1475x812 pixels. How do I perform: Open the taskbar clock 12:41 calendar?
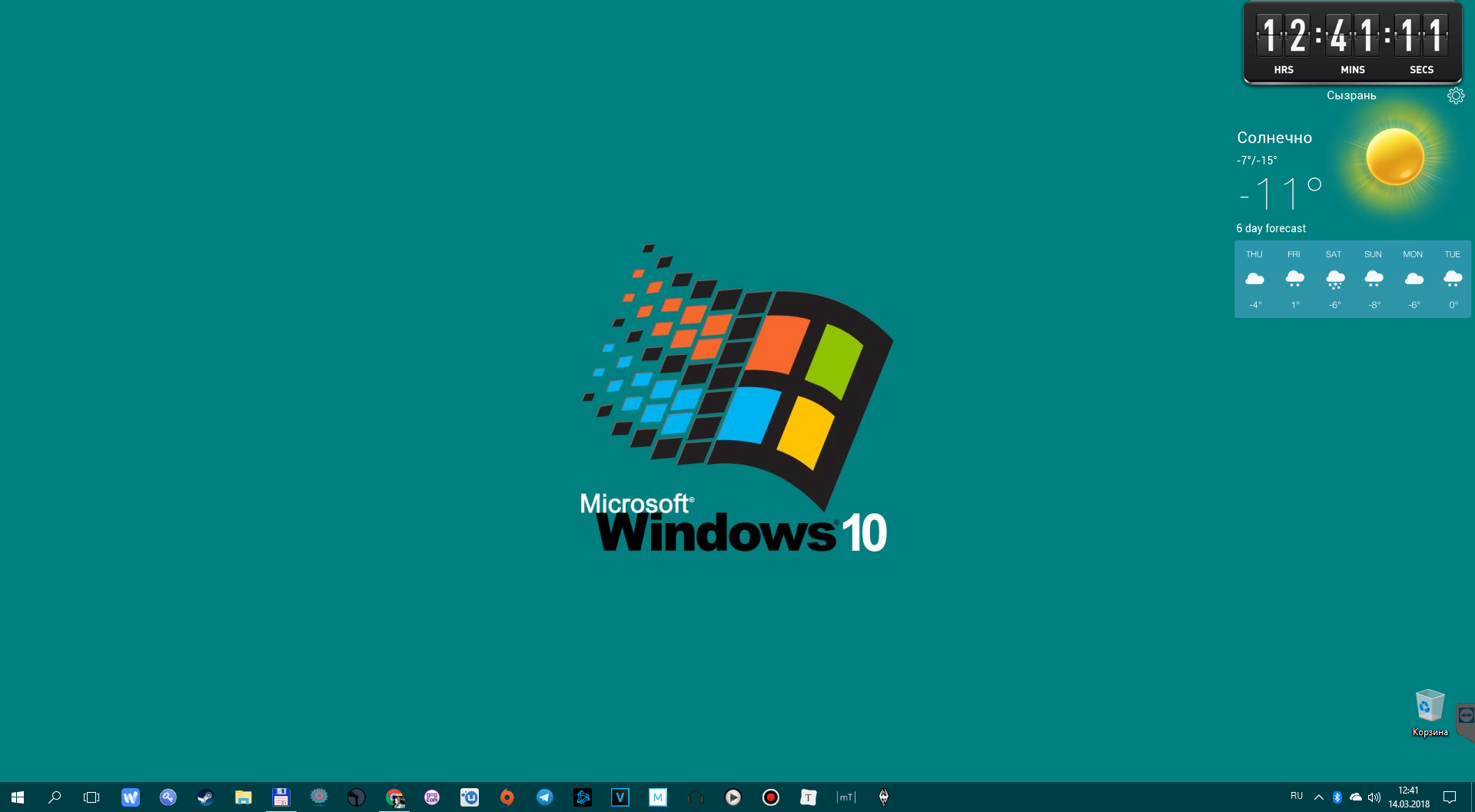coord(1409,797)
